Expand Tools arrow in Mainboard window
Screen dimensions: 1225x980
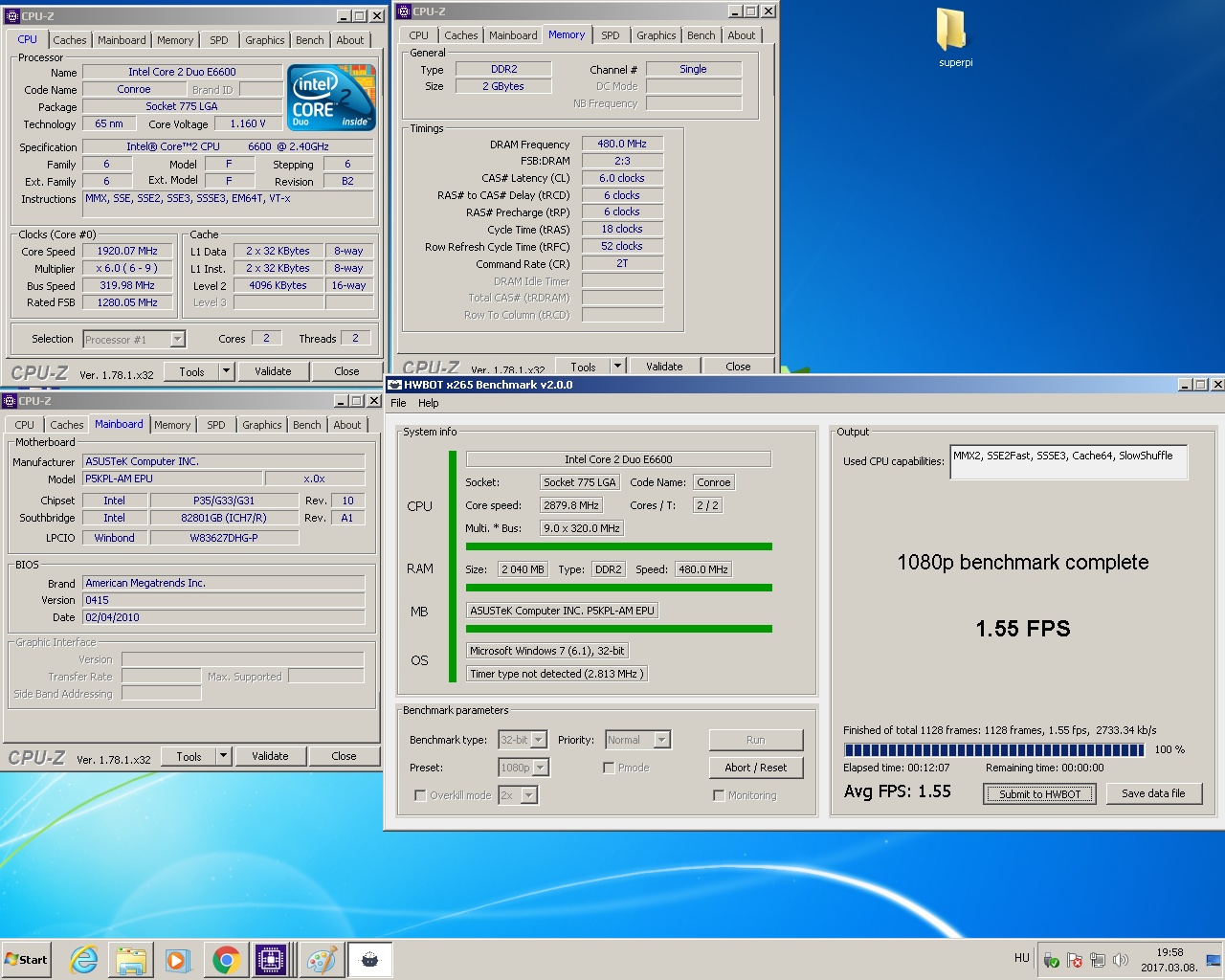[x=224, y=756]
